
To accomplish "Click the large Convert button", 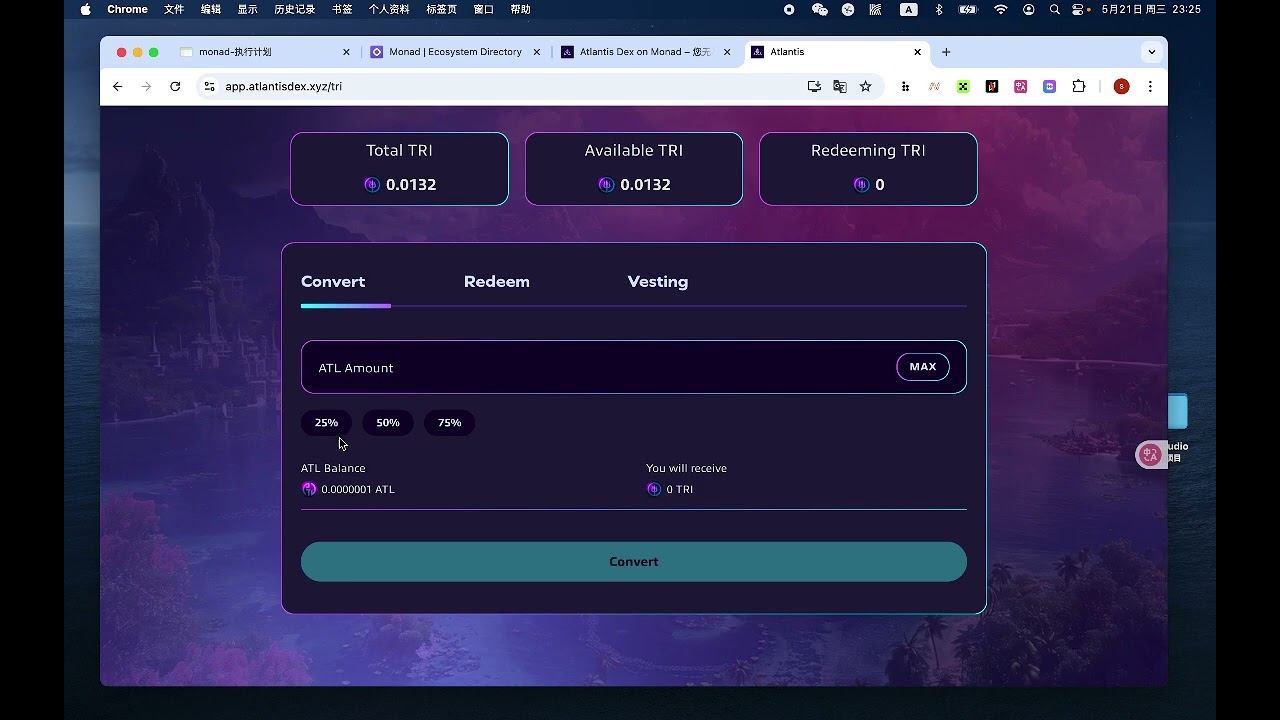I will pyautogui.click(x=634, y=562).
